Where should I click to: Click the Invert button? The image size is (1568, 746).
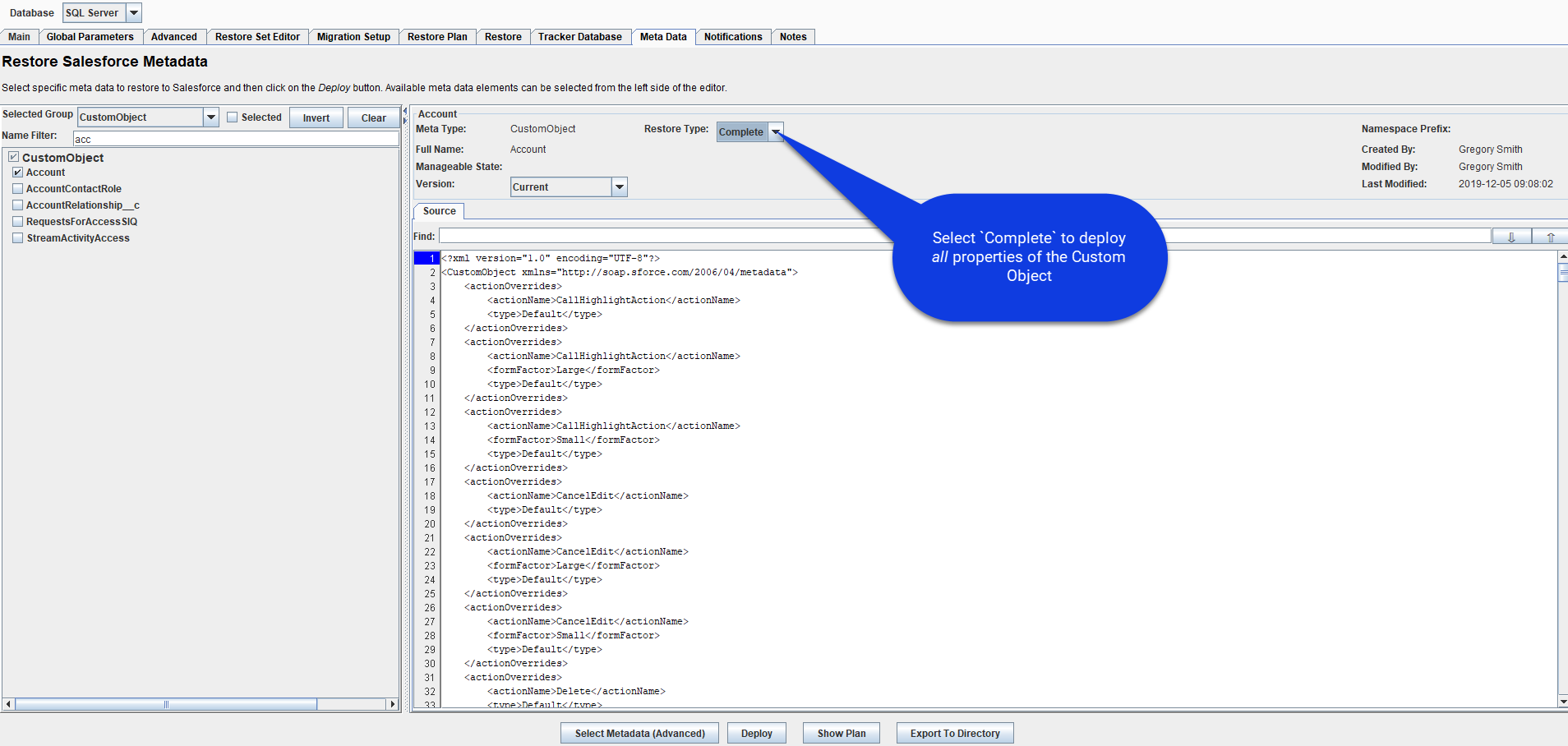316,117
